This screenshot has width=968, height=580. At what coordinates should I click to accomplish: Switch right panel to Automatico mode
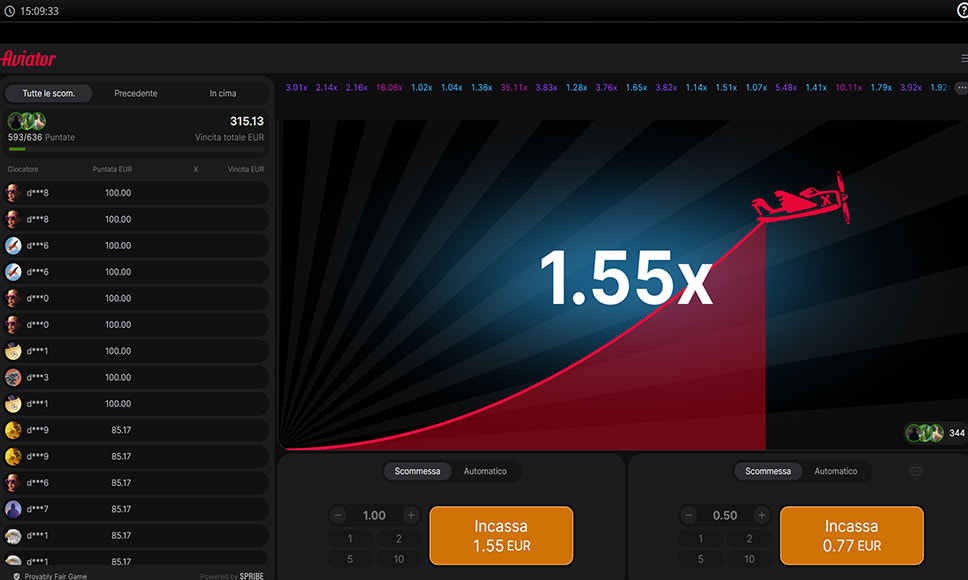(x=835, y=471)
